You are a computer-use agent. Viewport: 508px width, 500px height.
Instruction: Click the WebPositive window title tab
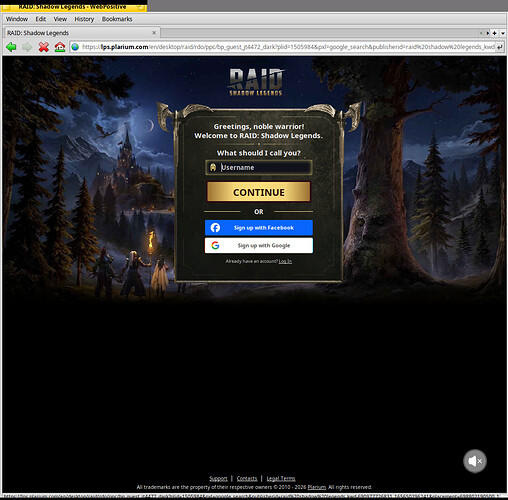[x=73, y=6]
